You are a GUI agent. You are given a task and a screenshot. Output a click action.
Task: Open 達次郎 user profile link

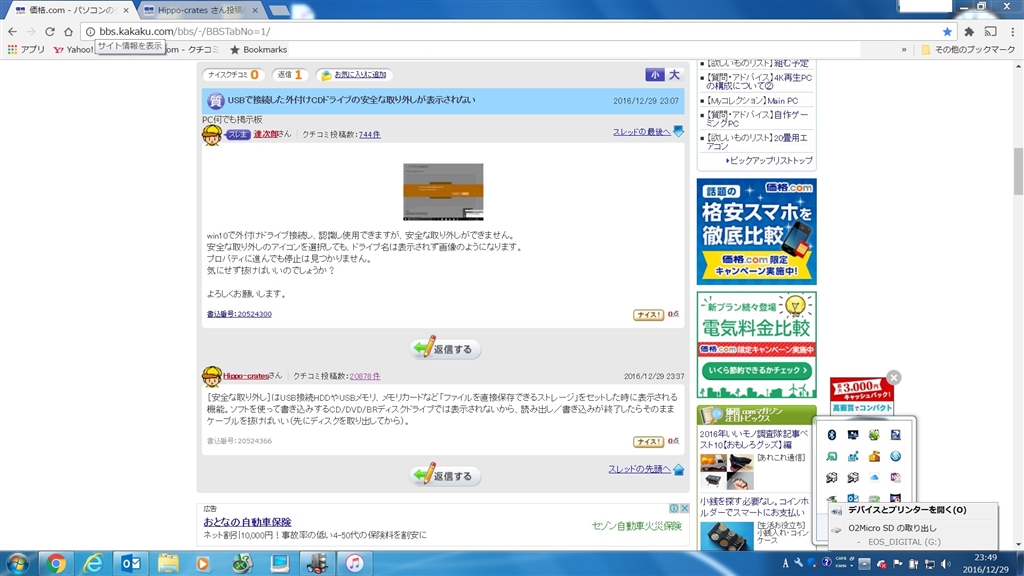[266, 134]
